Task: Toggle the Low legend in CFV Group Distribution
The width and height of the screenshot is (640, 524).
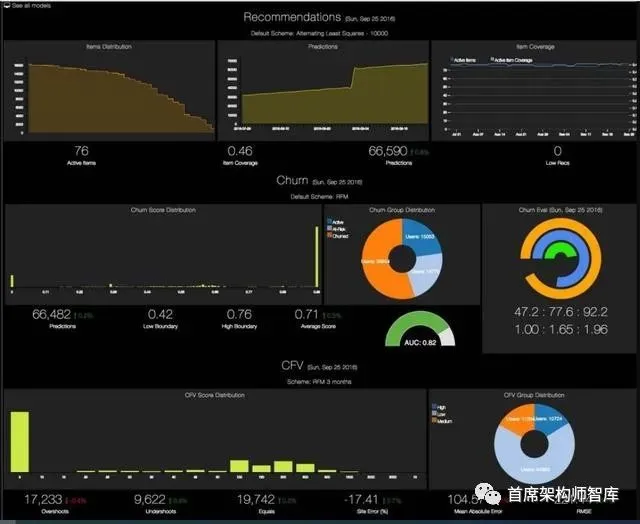Action: click(x=438, y=414)
